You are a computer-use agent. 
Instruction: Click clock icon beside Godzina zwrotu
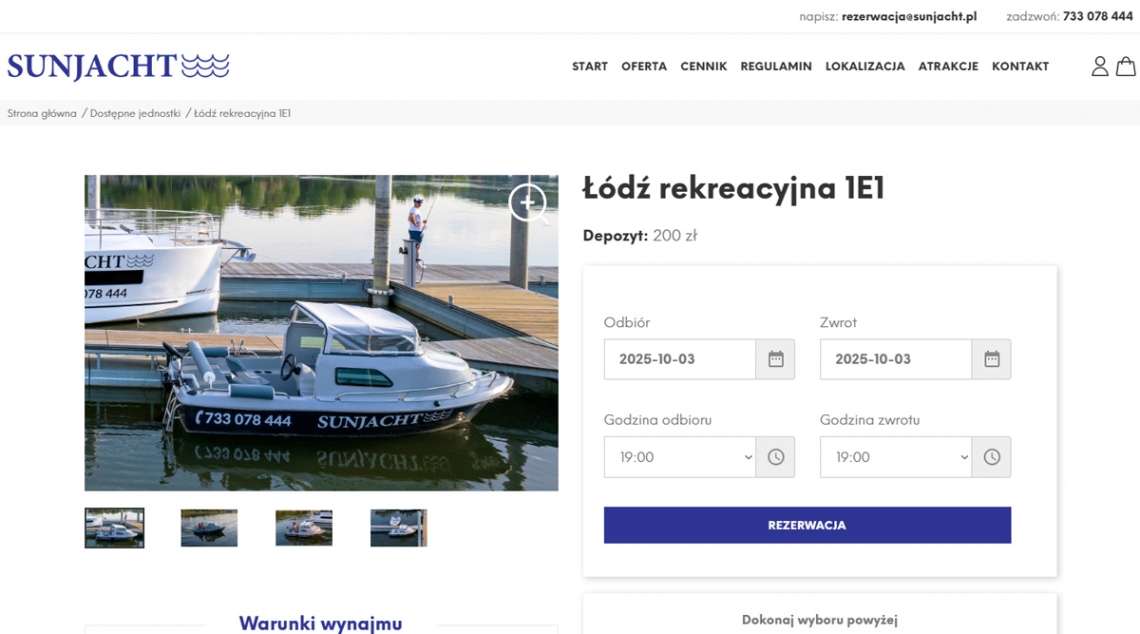click(991, 457)
